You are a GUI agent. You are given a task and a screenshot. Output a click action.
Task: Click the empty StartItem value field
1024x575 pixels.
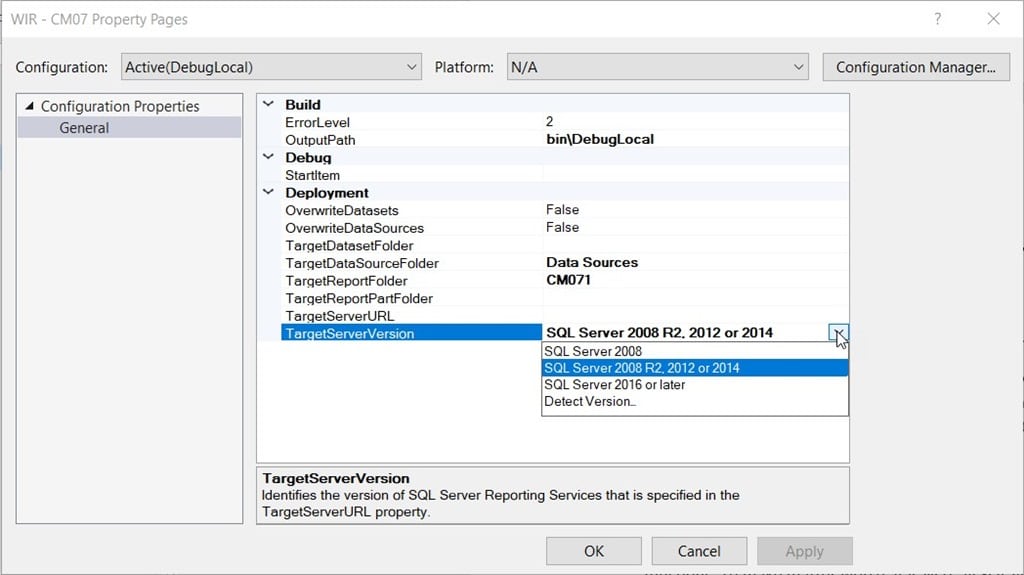pos(696,175)
